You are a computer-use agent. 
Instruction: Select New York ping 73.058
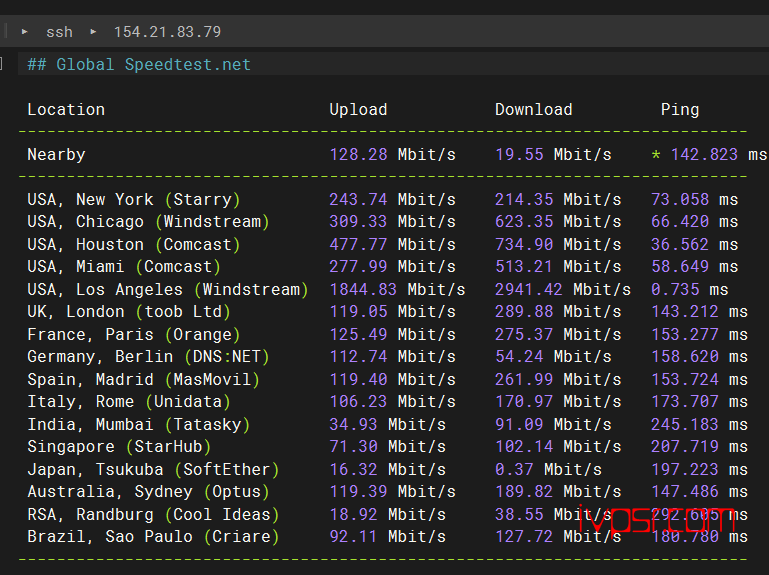[680, 200]
